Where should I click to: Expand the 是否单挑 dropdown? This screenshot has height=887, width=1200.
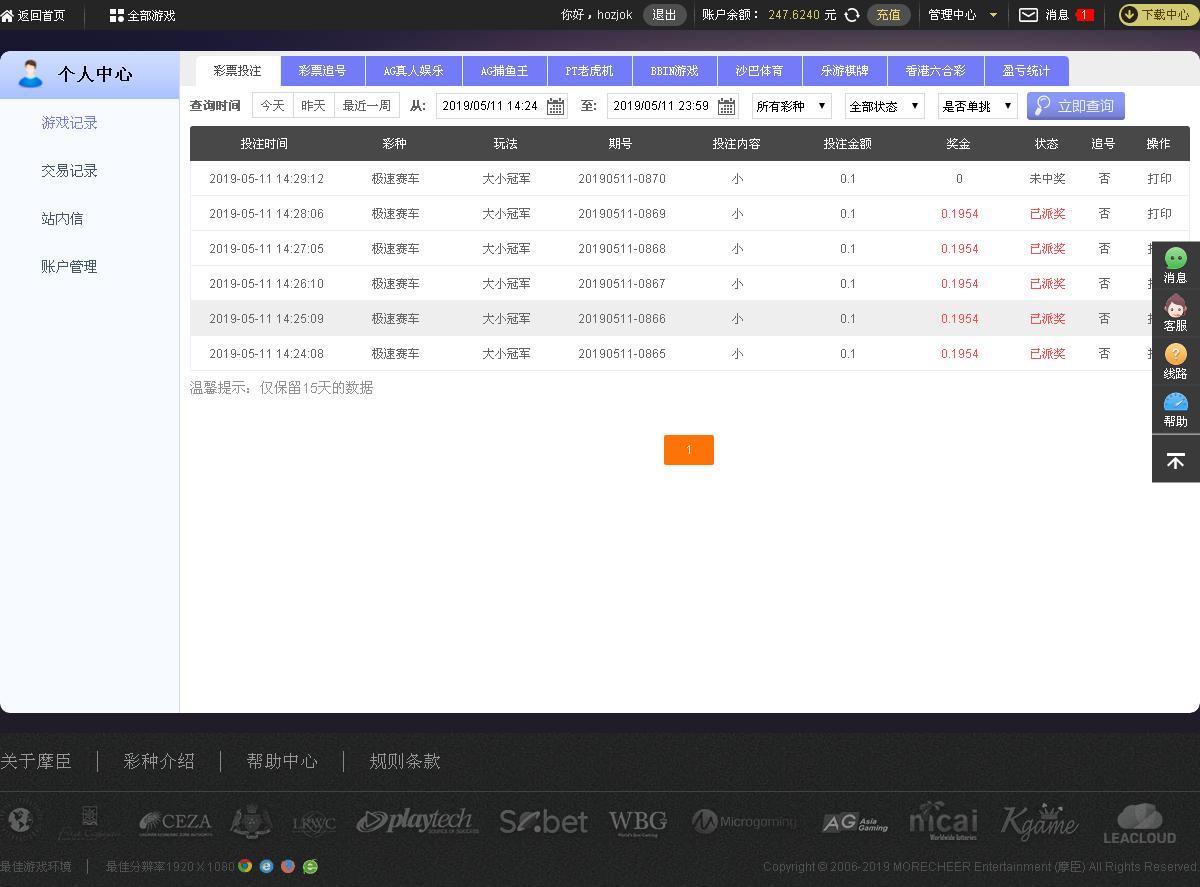977,106
